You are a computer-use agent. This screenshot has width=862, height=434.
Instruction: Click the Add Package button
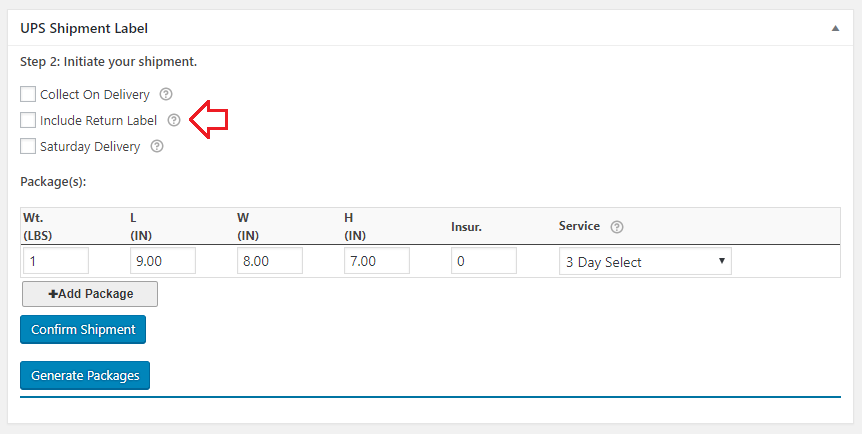[x=90, y=294]
